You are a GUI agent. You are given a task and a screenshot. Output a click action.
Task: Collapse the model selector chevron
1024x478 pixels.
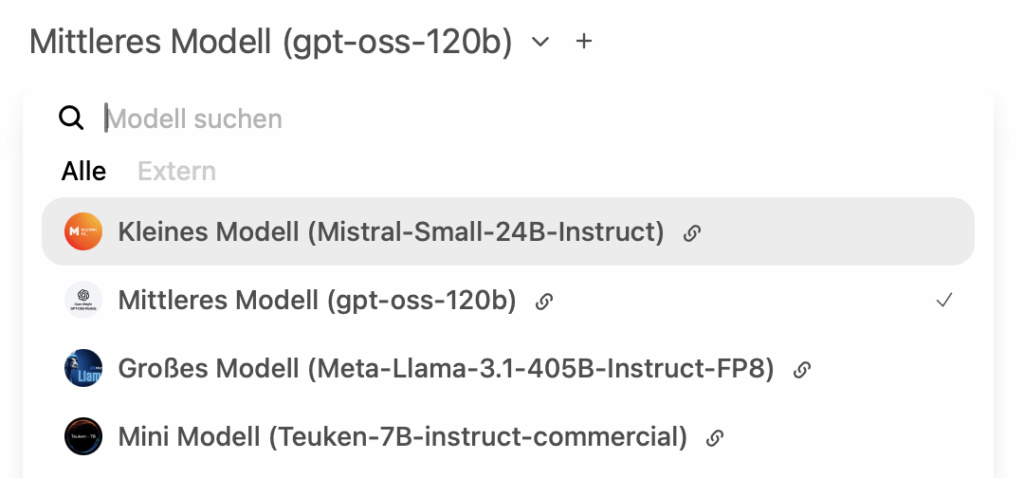(x=541, y=42)
